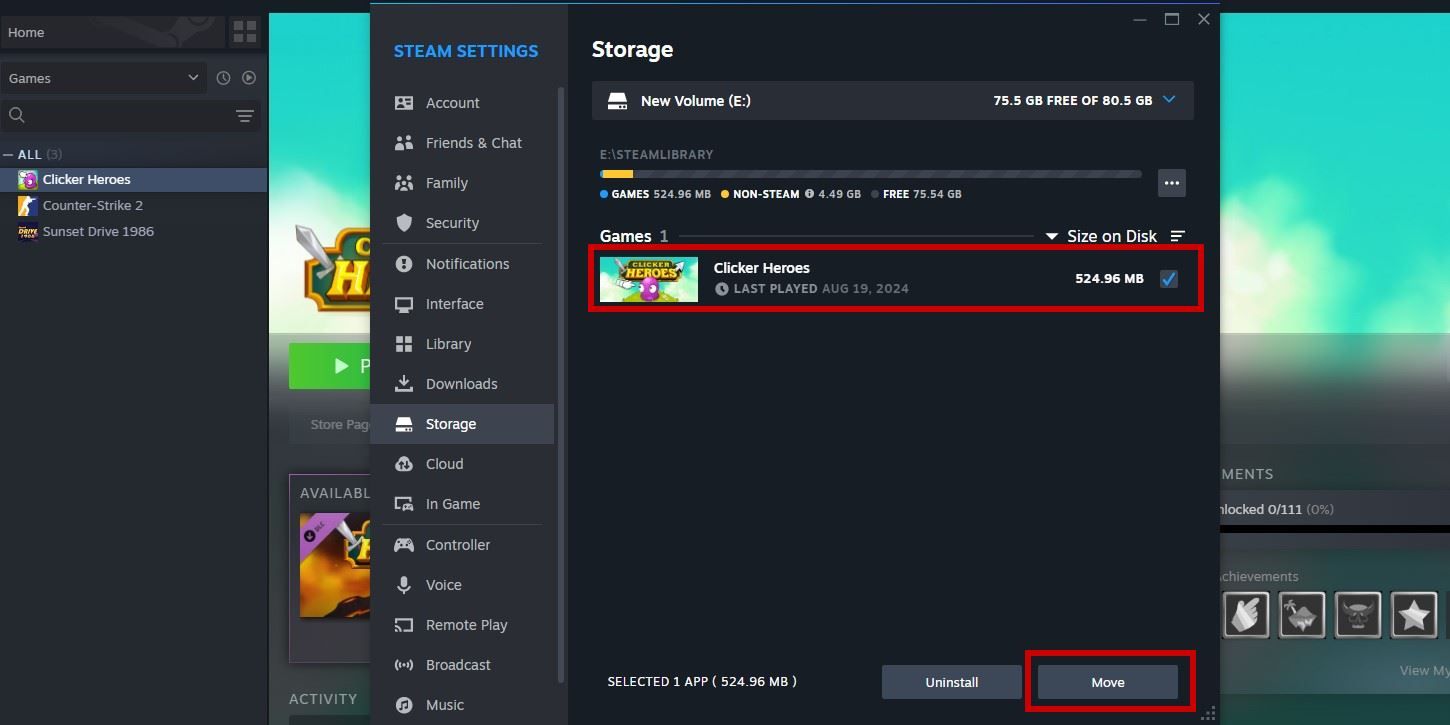The image size is (1450, 725).
Task: Click the 75.5 GB FREE OF 80.5 GB text
Action: [1072, 101]
